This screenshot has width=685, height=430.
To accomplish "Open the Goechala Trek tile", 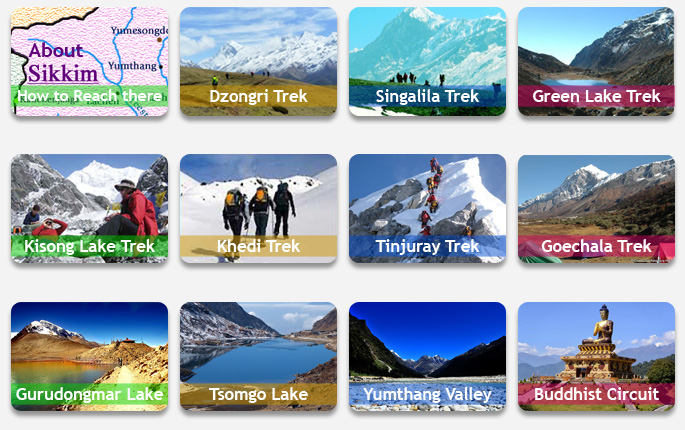I will pyautogui.click(x=596, y=208).
